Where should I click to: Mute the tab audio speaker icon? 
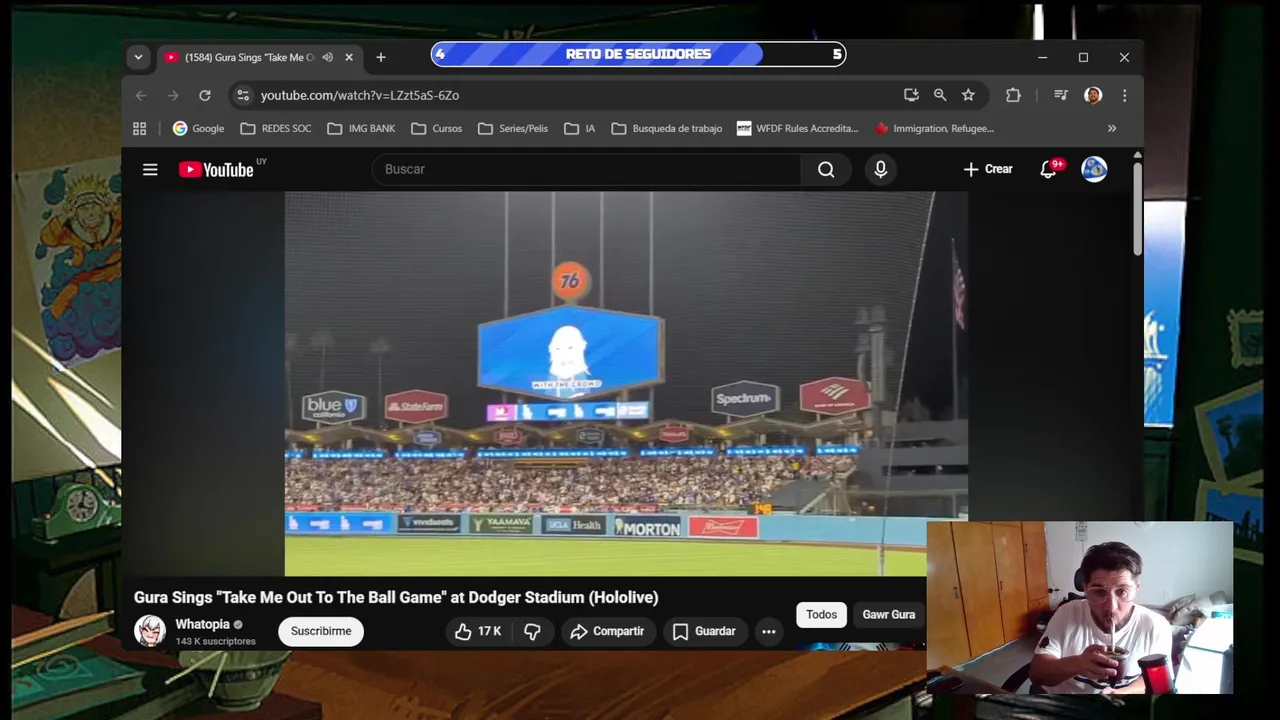(x=327, y=57)
